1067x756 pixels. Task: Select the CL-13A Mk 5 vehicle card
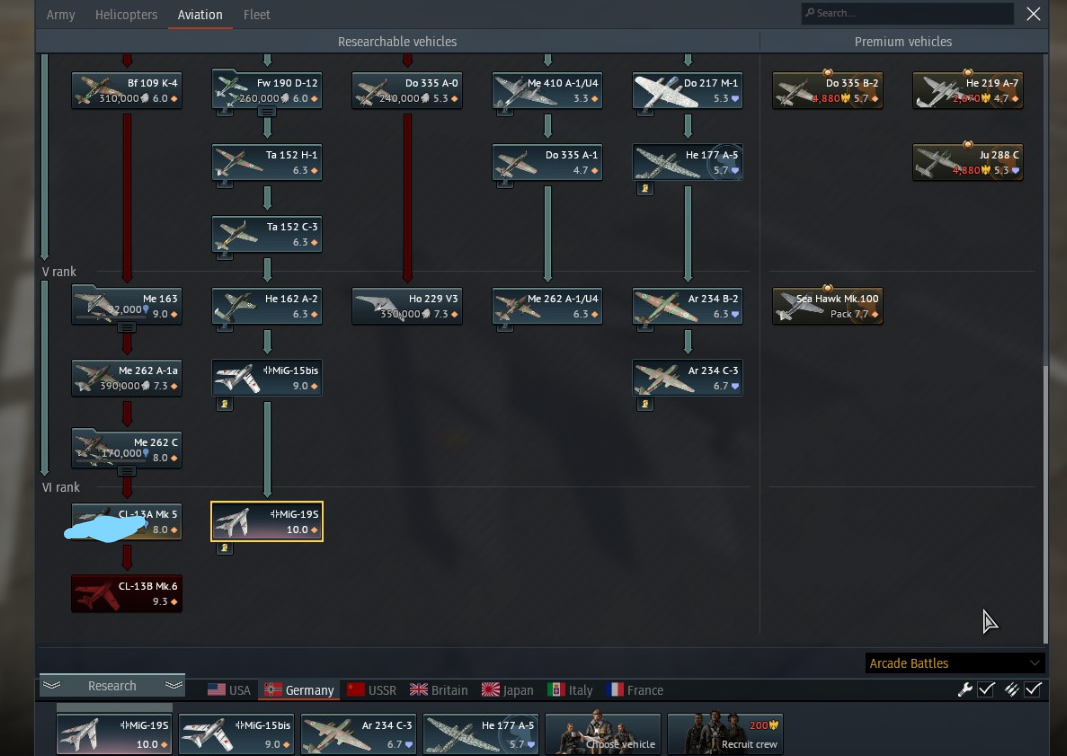pos(127,521)
